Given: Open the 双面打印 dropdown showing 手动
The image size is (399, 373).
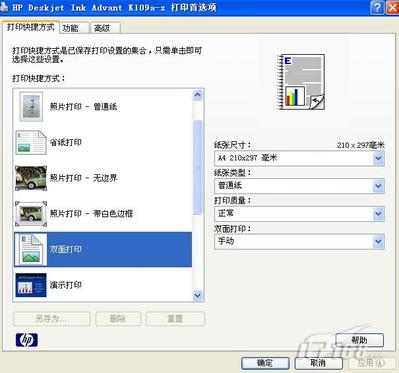Looking at the screenshot, I should coord(299,241).
